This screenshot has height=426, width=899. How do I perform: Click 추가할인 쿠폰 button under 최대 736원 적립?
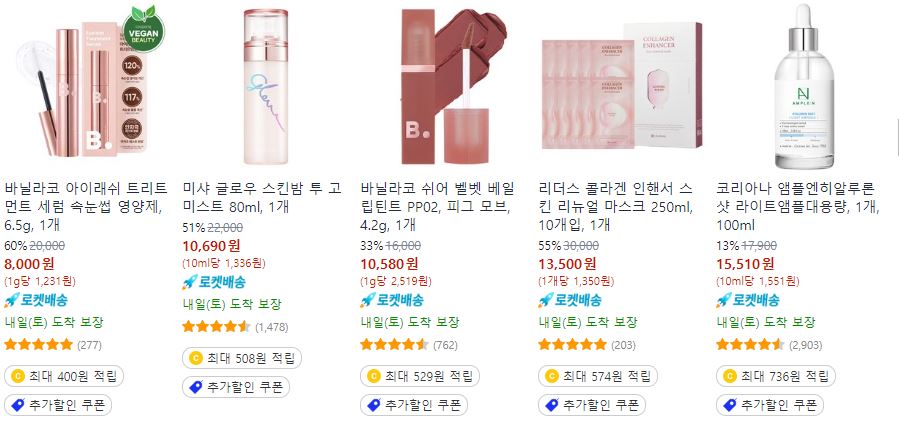point(770,405)
